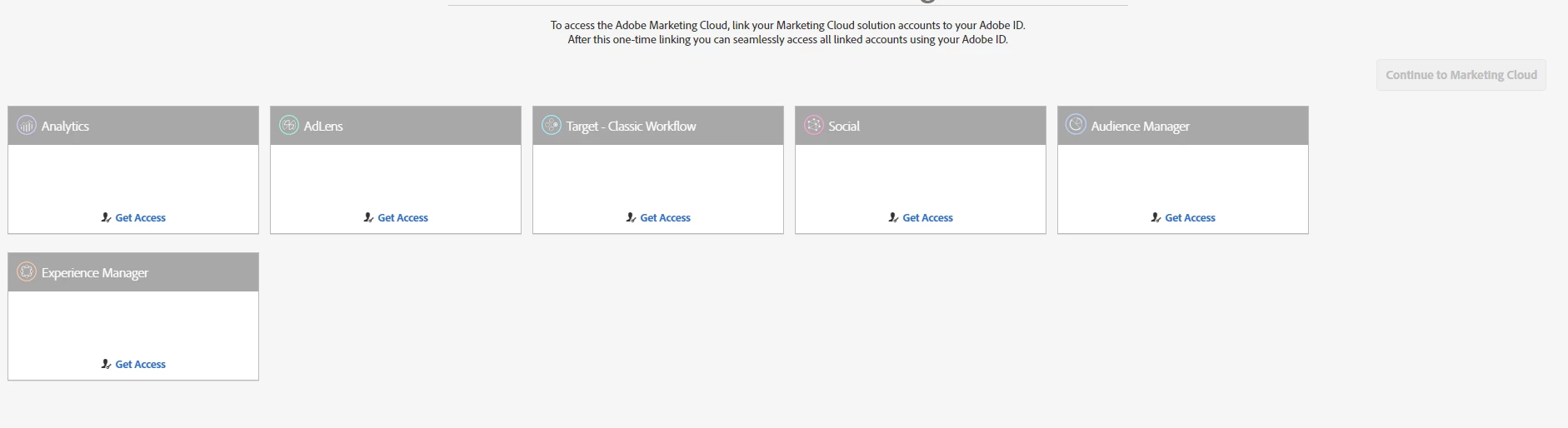Request access for Experience Manager

pos(140,365)
